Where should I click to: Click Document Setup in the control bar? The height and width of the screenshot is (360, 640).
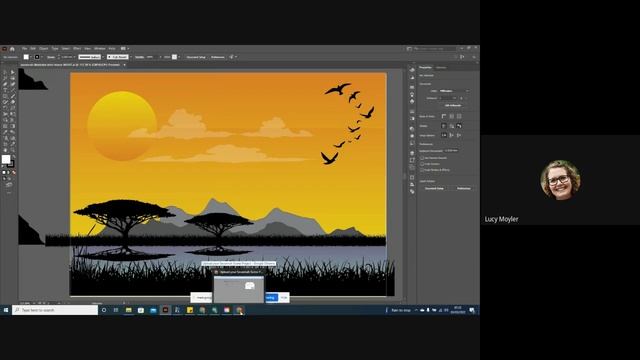[x=196, y=57]
